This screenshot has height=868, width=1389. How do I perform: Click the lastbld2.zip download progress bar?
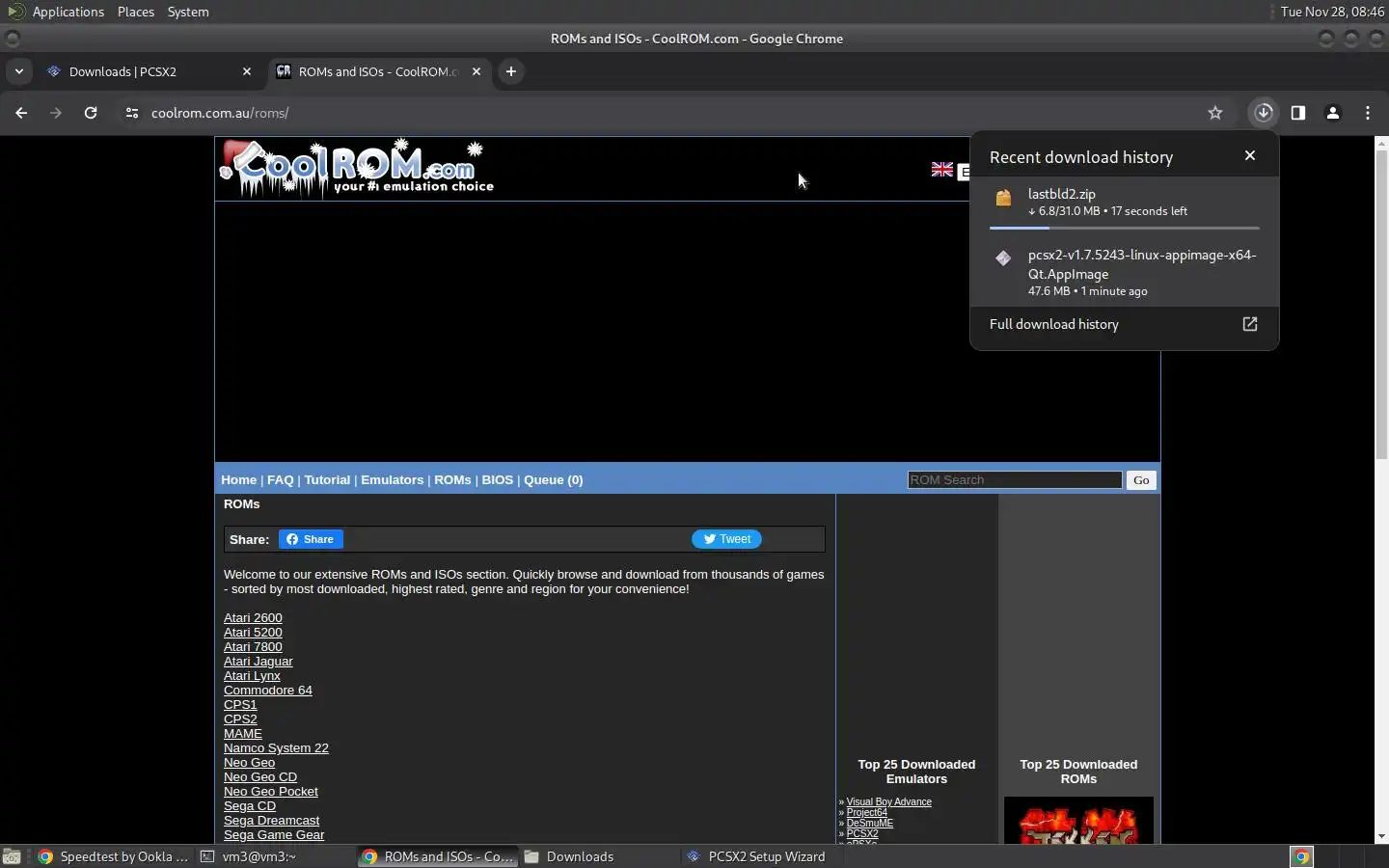pyautogui.click(x=1125, y=229)
